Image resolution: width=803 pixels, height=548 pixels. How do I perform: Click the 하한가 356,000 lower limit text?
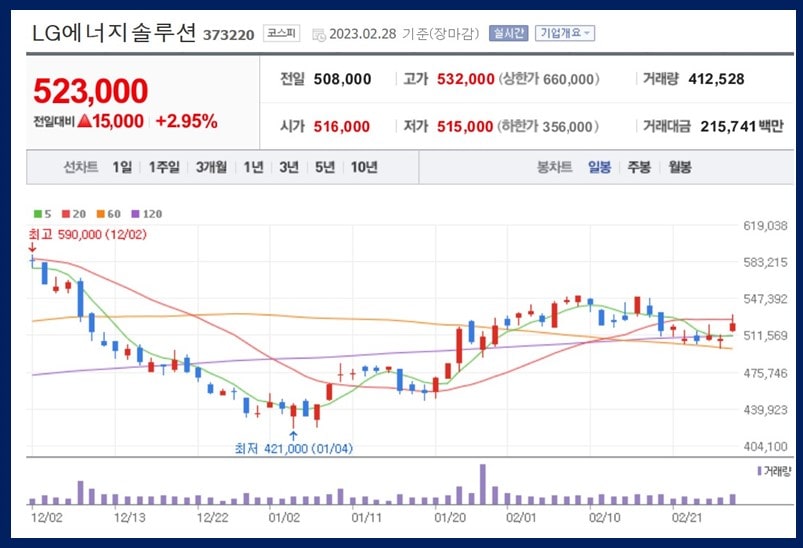[x=548, y=127]
